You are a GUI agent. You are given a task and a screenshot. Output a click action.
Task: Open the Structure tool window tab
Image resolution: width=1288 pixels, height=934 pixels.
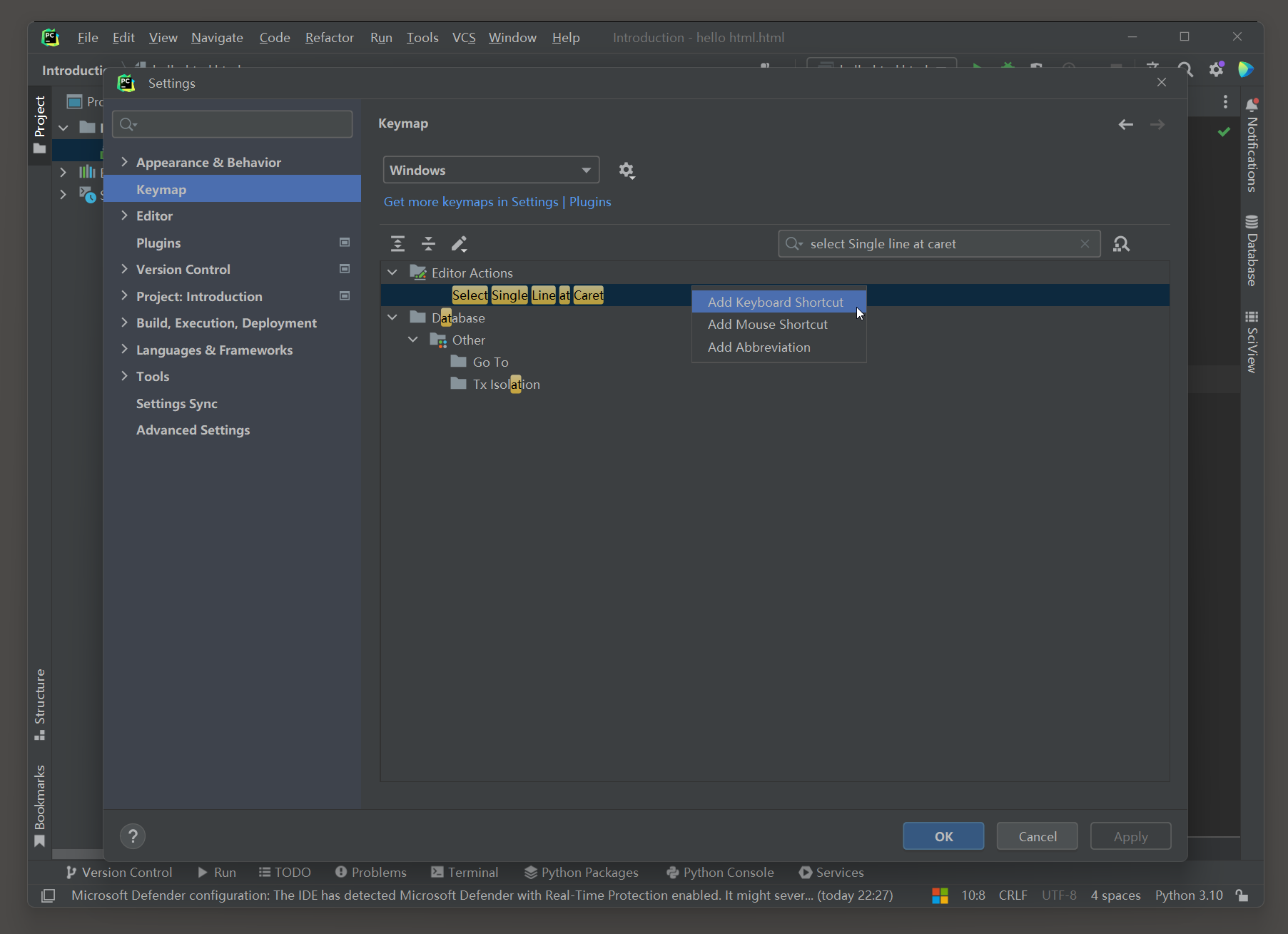click(39, 705)
